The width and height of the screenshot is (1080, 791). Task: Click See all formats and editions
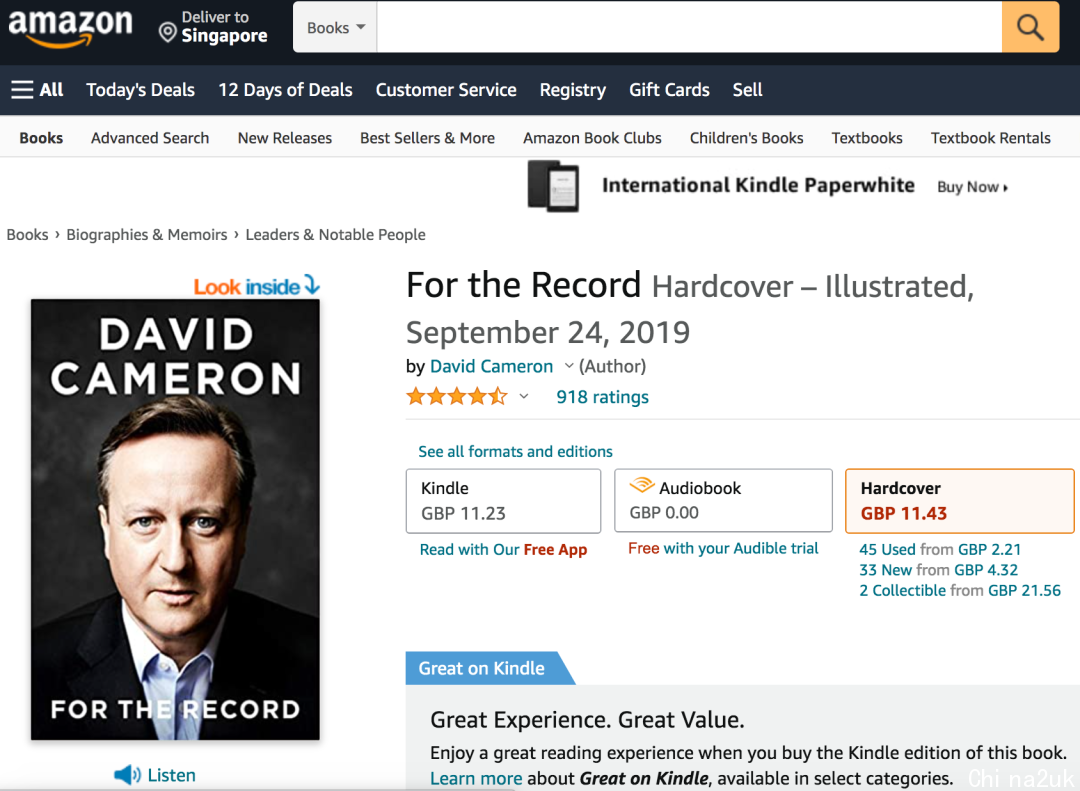[515, 451]
